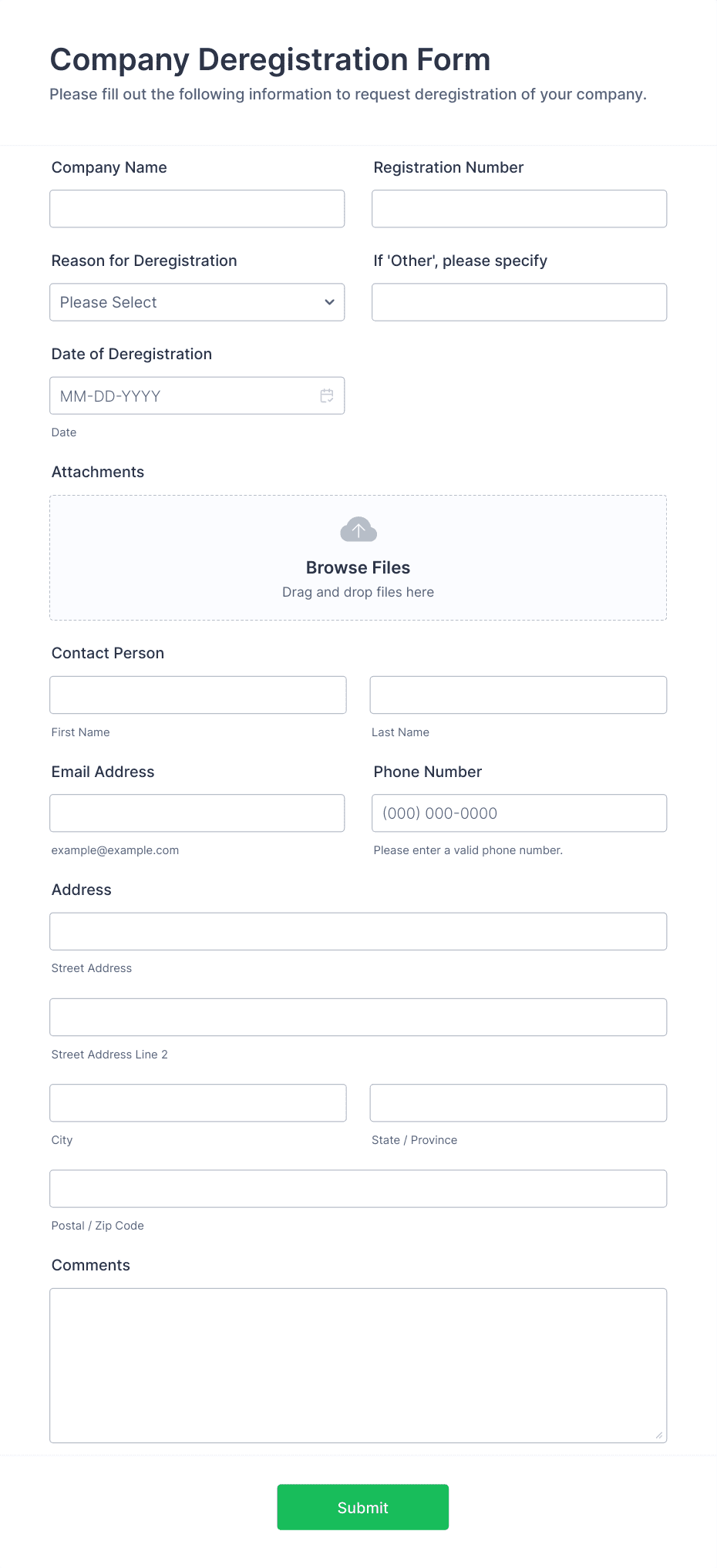Expand the Reason for Deregistration dropdown
The image size is (717, 1568).
197,302
